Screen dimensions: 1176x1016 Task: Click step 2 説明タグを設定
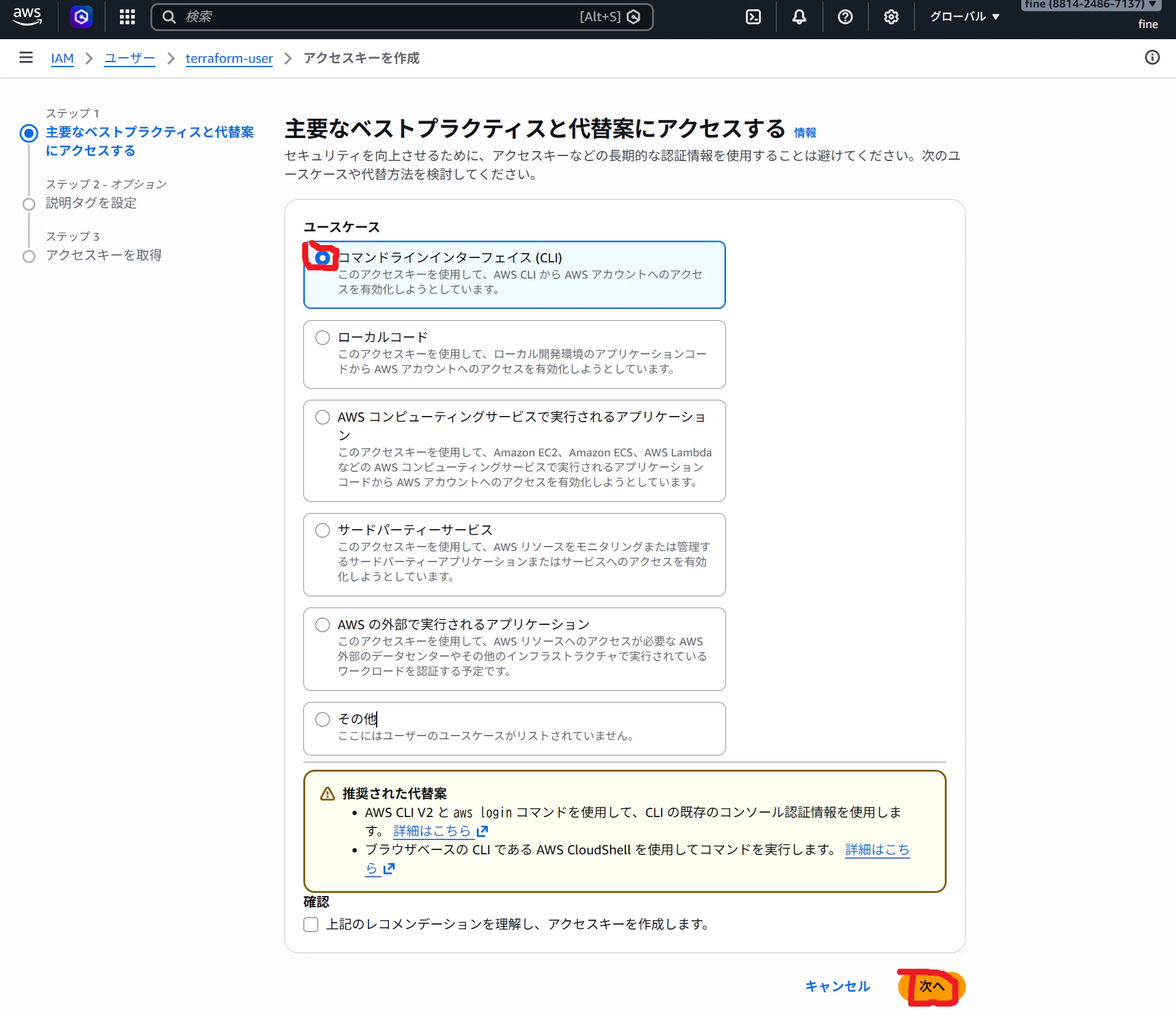(91, 203)
